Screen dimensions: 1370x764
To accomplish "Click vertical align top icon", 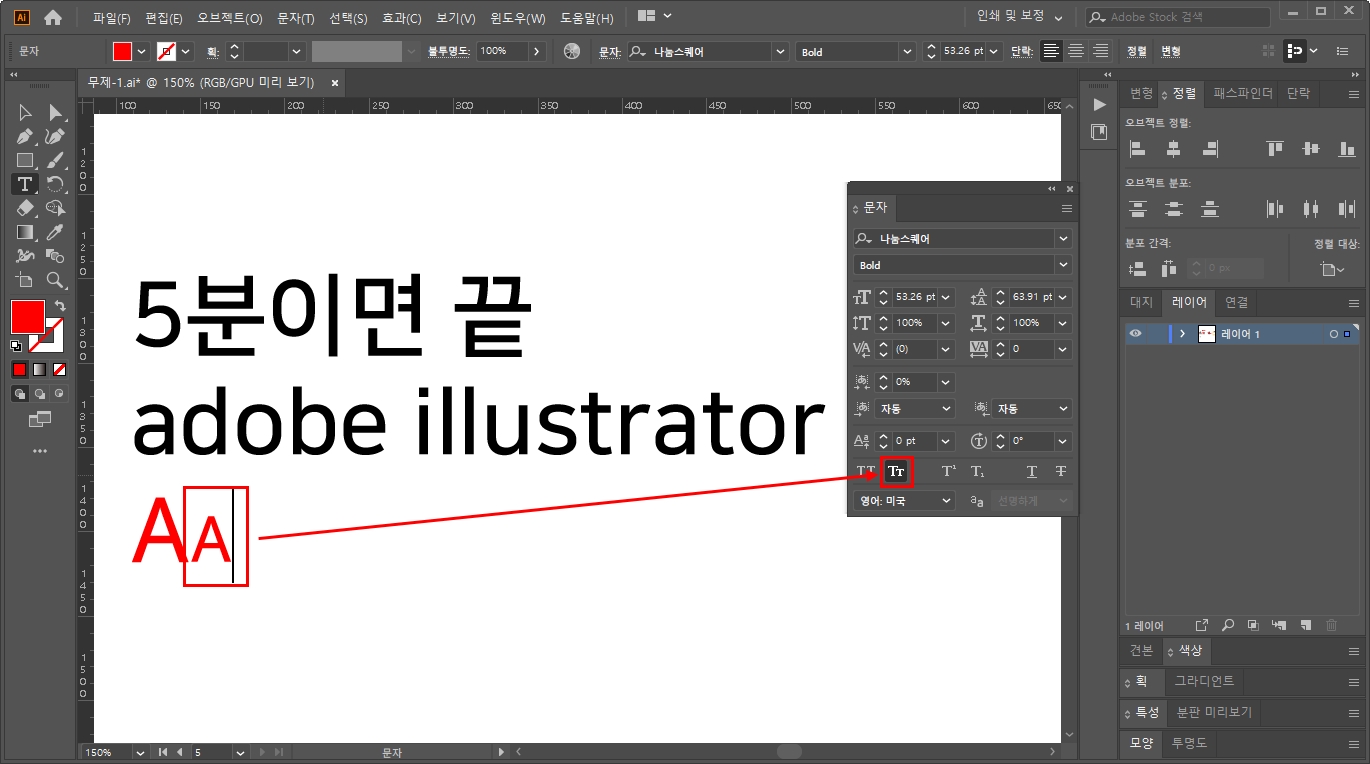I will [1274, 149].
